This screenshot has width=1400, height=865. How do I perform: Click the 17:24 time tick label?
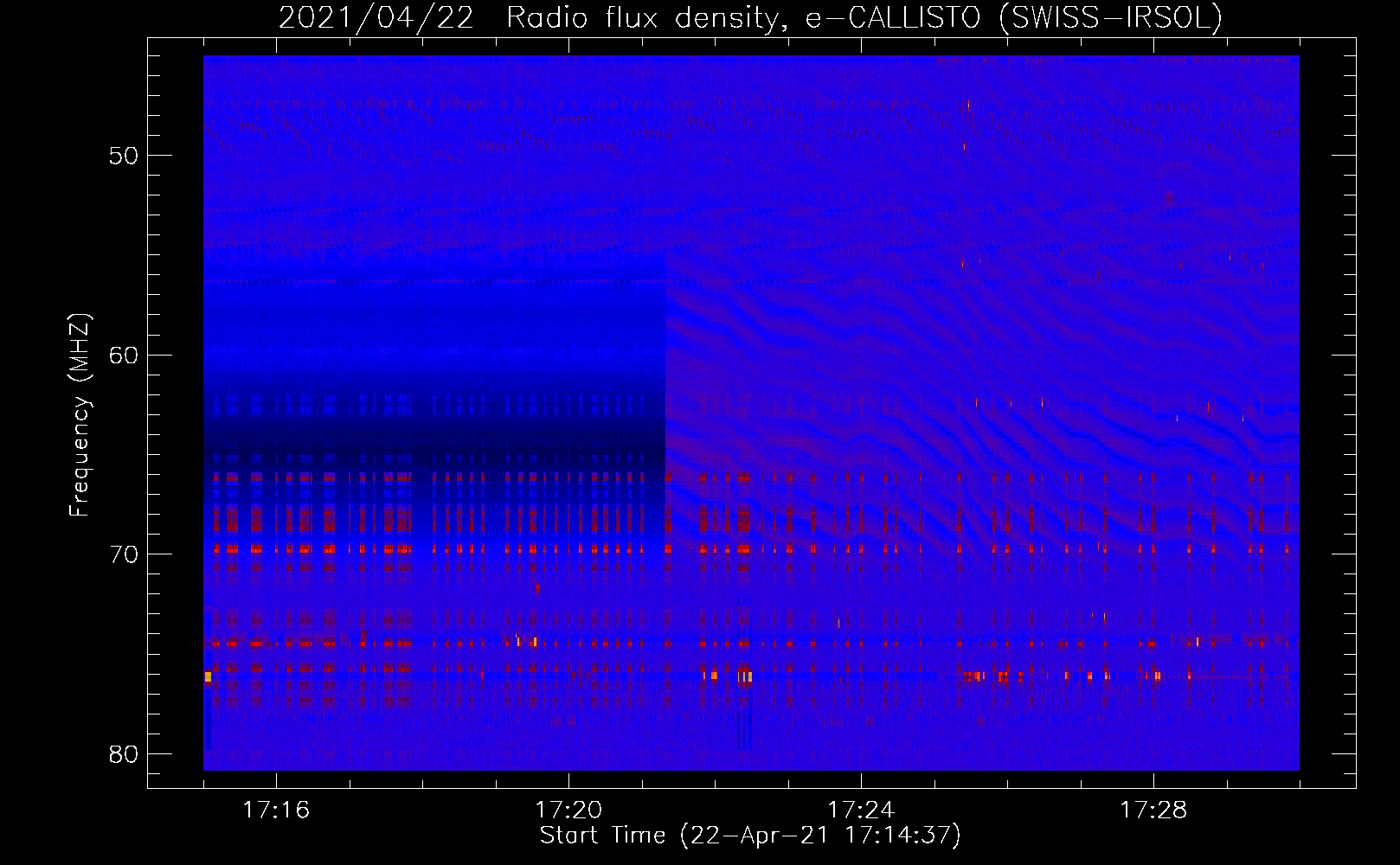861,810
